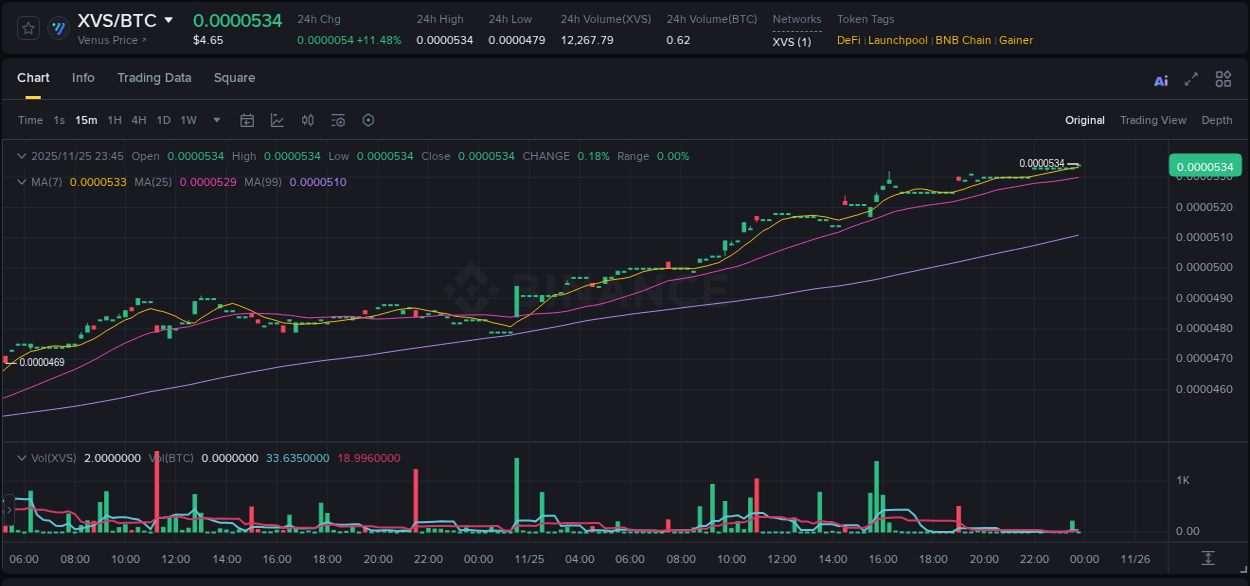Open the Binance AI analysis icon
This screenshot has height=586, width=1250.
click(x=1160, y=79)
